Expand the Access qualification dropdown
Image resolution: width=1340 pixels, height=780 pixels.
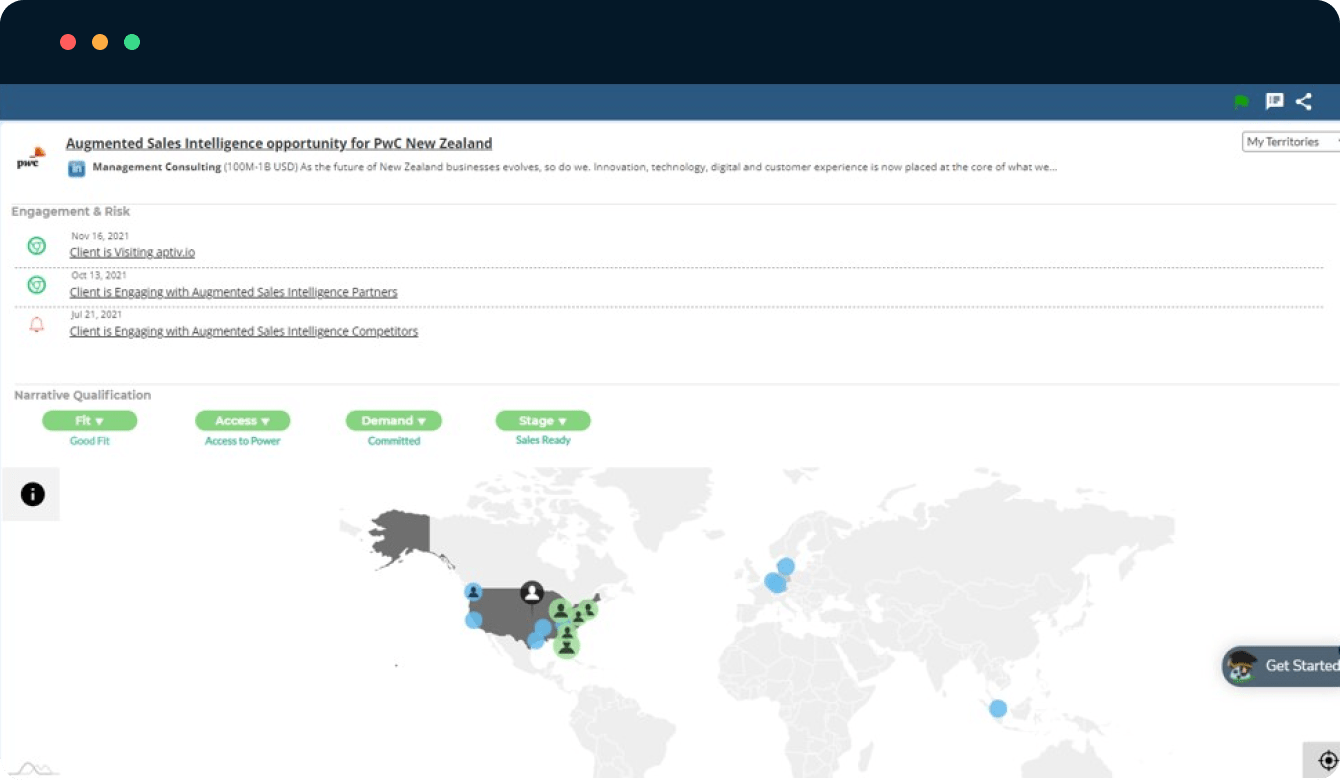click(x=242, y=421)
